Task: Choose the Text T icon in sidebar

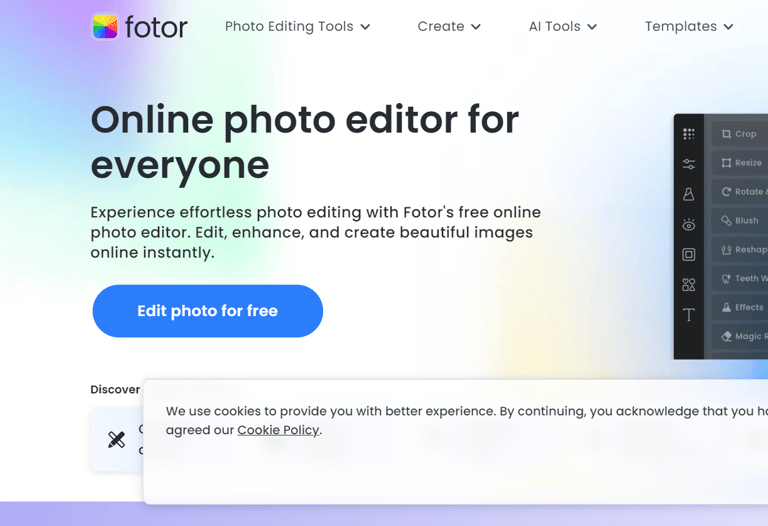Action: coord(689,314)
